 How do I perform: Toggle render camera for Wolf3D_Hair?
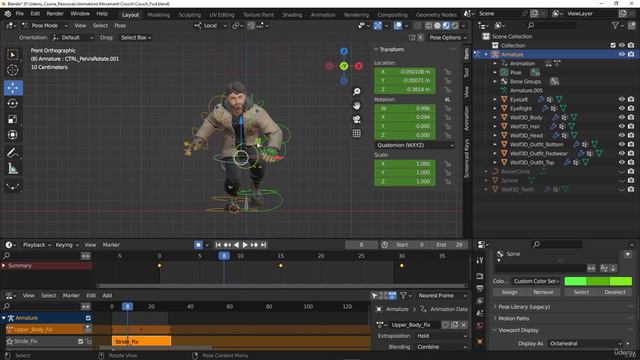coord(631,126)
